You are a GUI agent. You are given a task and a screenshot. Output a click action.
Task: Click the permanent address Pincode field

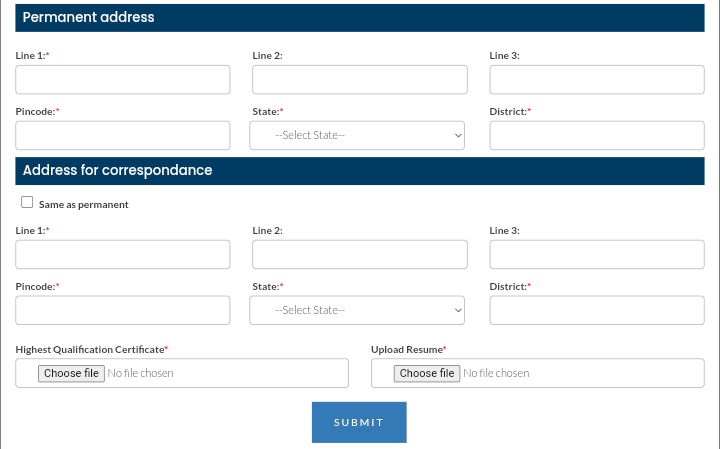pos(123,135)
